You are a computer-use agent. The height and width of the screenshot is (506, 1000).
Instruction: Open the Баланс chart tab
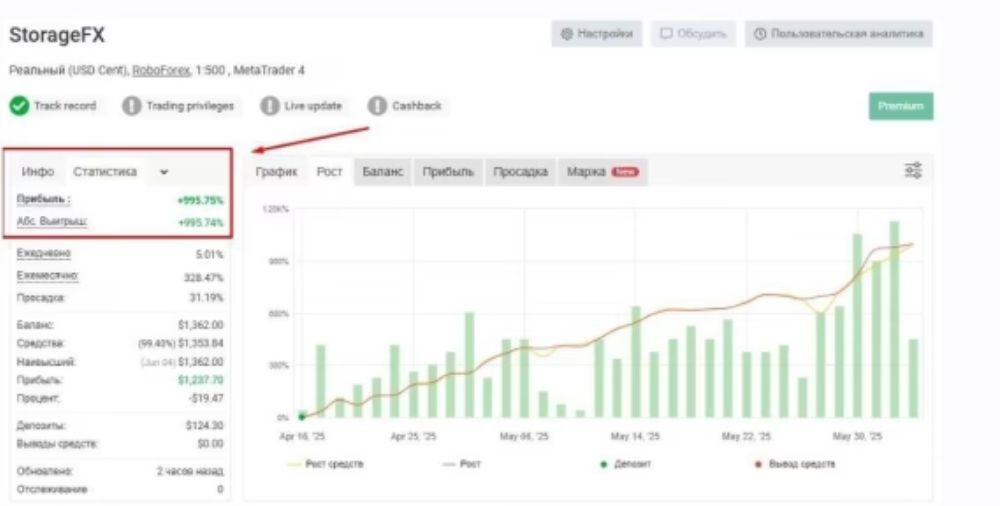(x=383, y=172)
